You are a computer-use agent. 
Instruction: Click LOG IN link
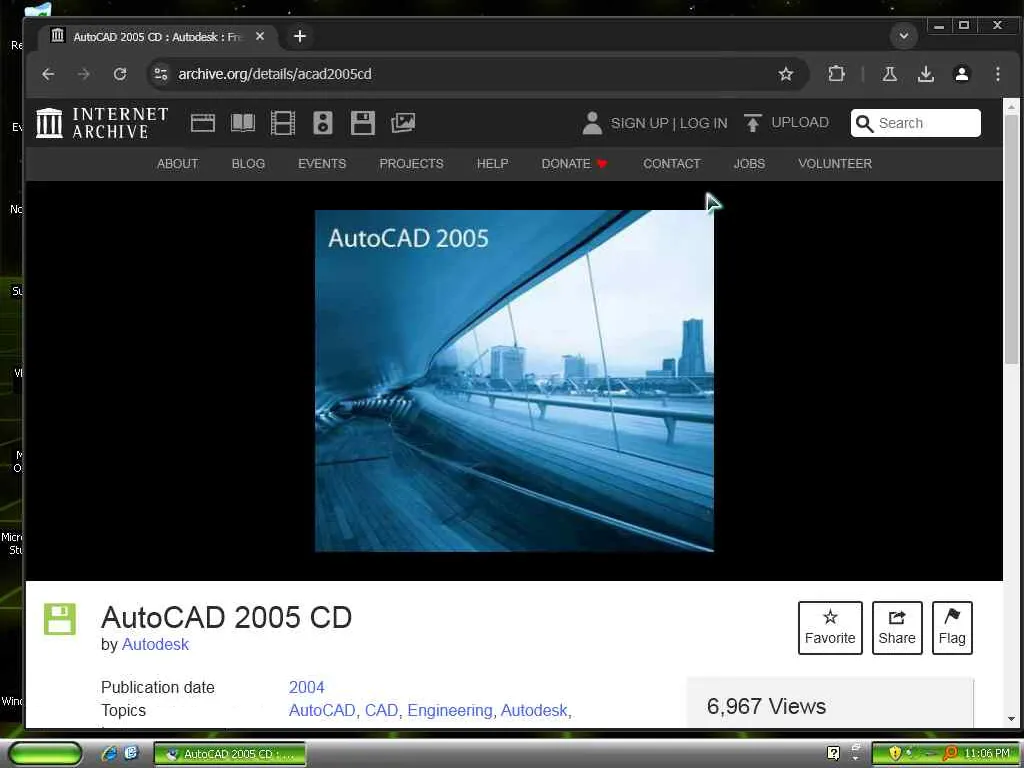point(703,123)
